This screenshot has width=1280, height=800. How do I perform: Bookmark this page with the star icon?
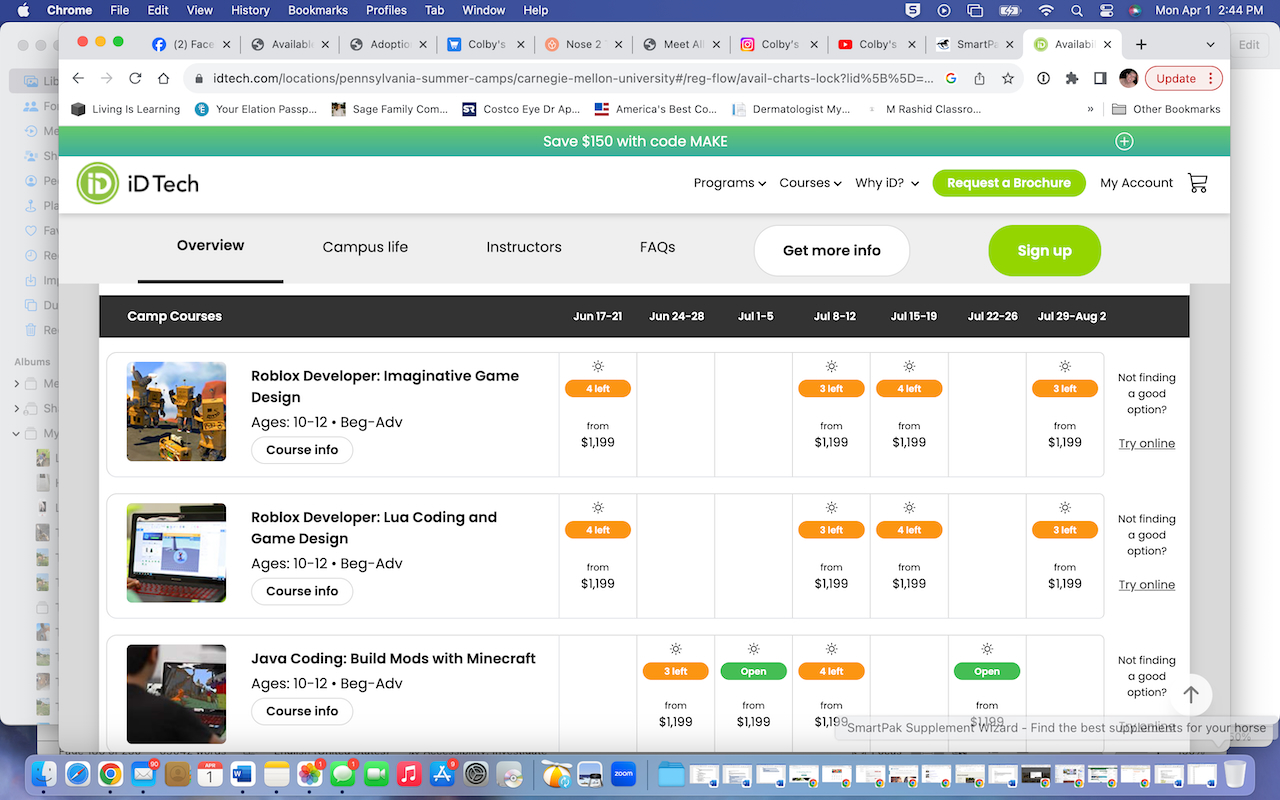(1008, 78)
